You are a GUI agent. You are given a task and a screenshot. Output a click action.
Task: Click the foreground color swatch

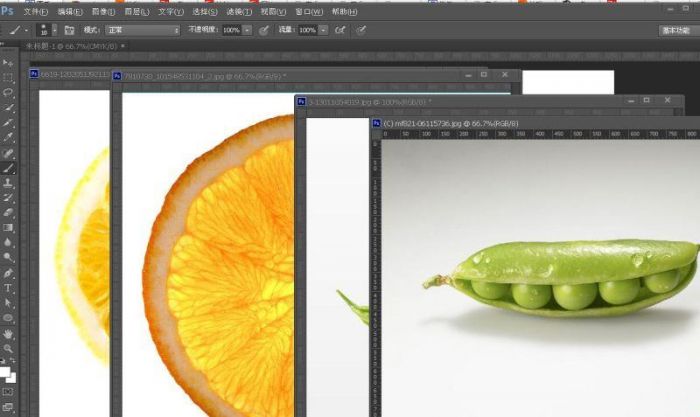pyautogui.click(x=6, y=372)
